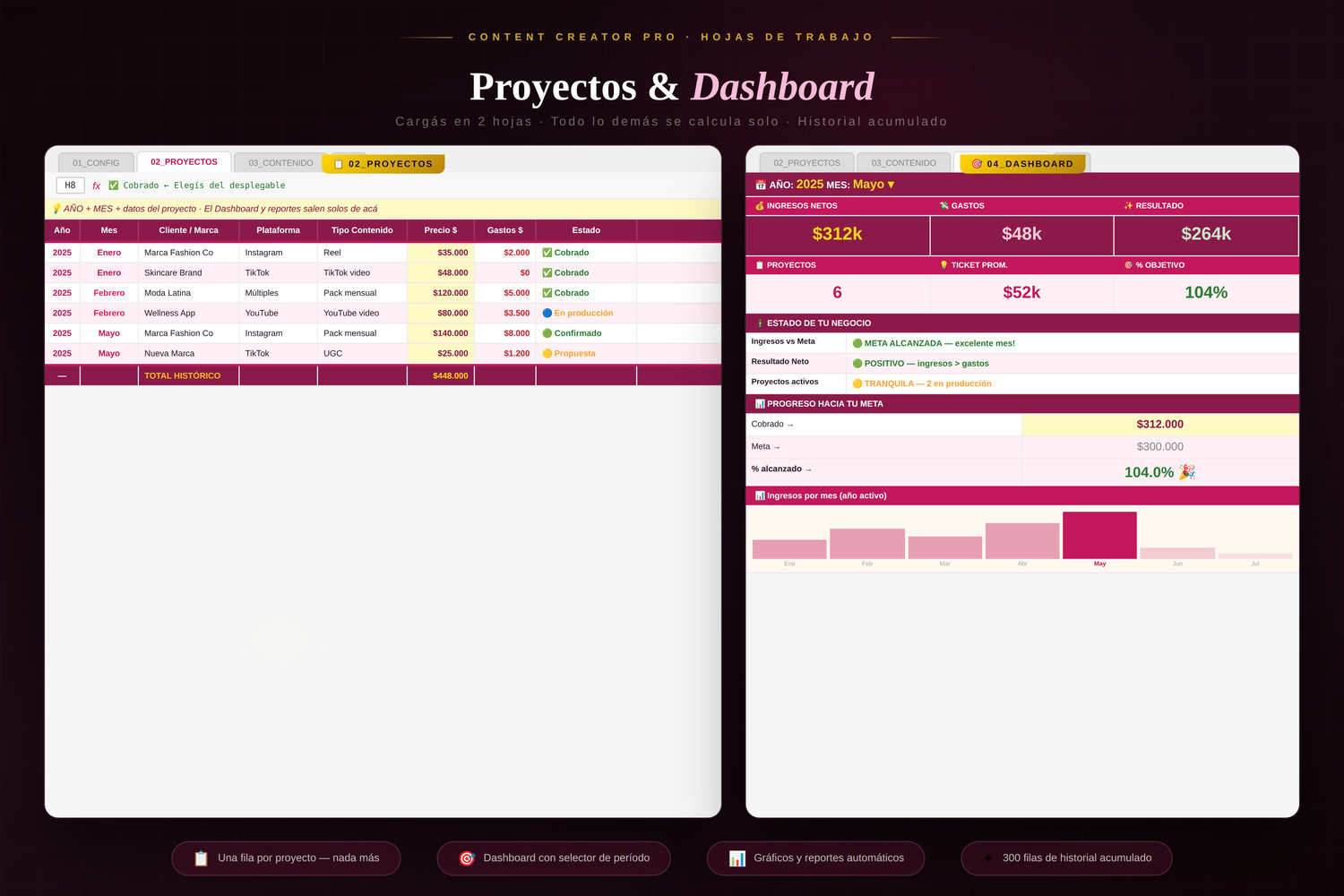Image resolution: width=1344 pixels, height=896 pixels.
Task: Select the 'UGC' content type cell
Action: click(x=362, y=353)
